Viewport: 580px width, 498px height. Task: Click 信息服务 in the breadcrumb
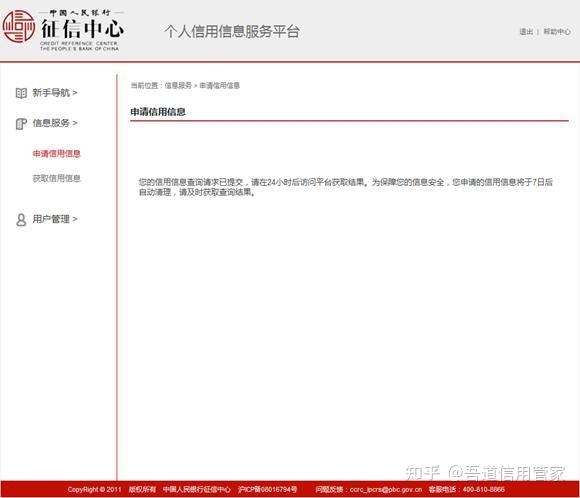pos(178,86)
